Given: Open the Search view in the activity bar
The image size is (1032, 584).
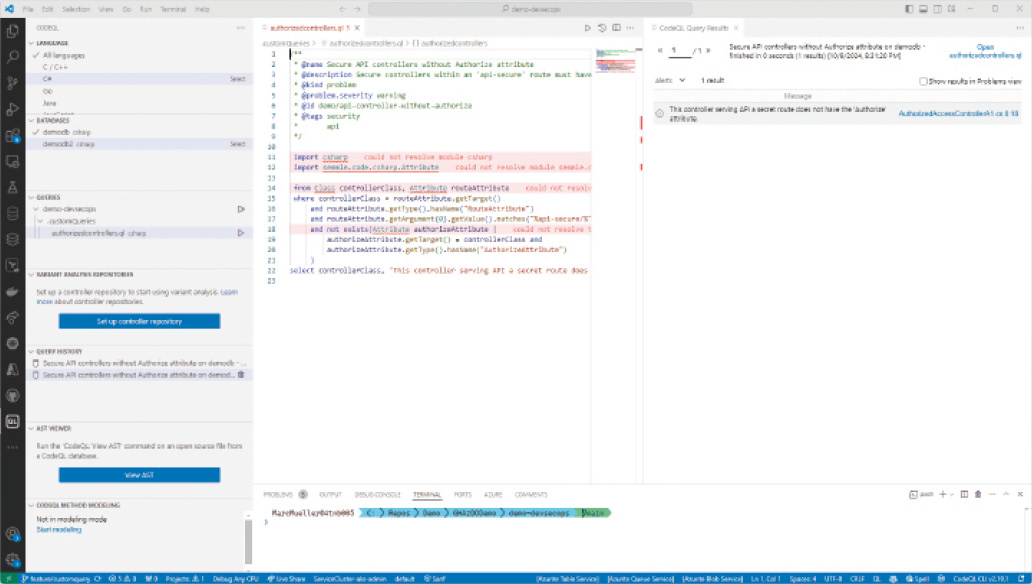Looking at the screenshot, I should 12,57.
